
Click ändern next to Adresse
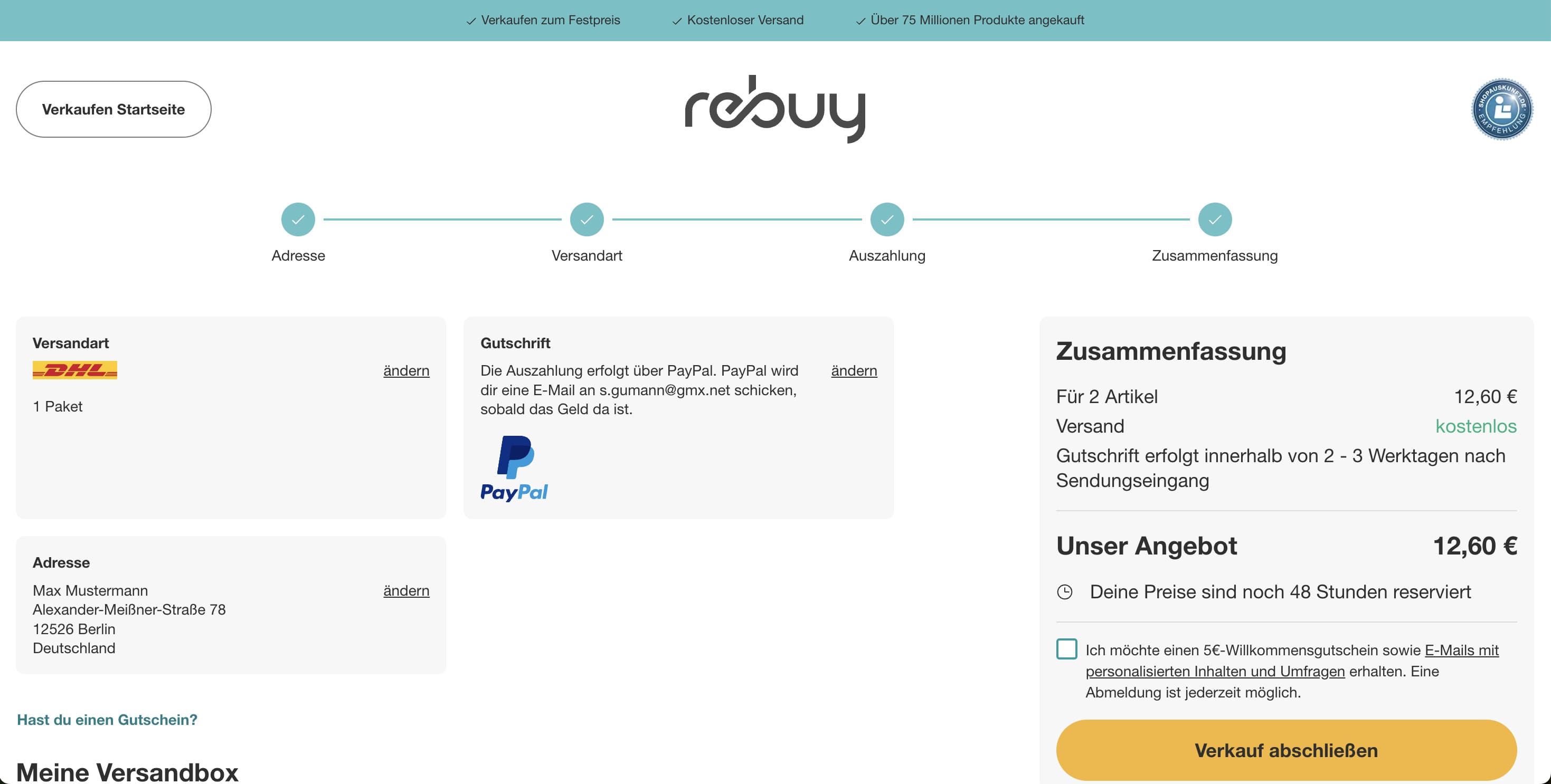pos(406,590)
